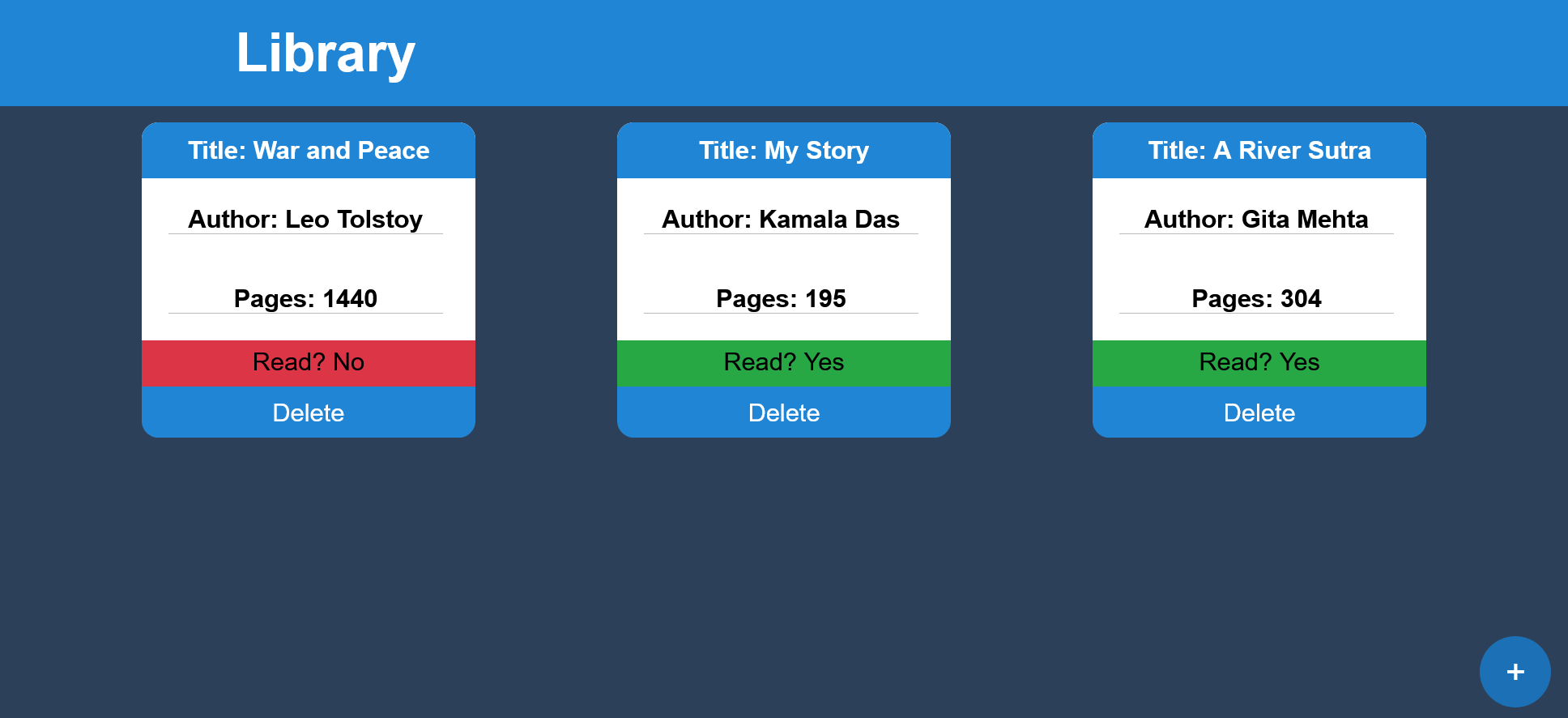Delete the War and Peace book
Viewport: 1568px width, 718px height.
(x=309, y=412)
